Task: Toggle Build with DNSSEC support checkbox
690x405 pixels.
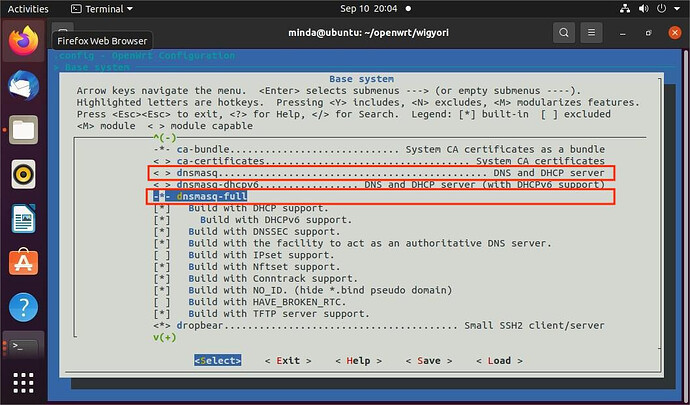Action: pyautogui.click(x=161, y=232)
